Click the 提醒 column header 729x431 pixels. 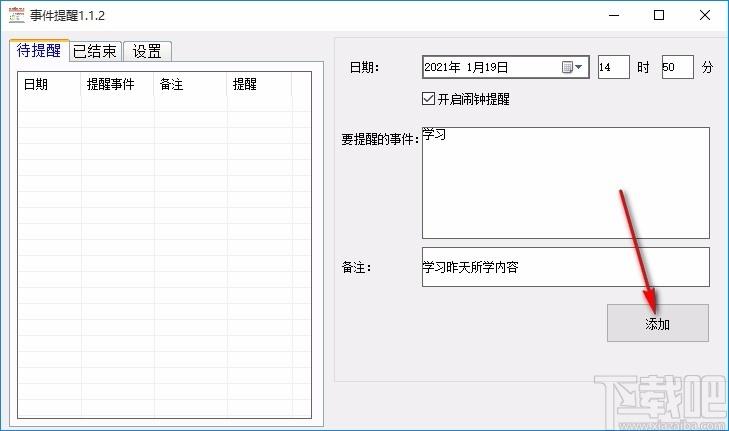pos(259,85)
